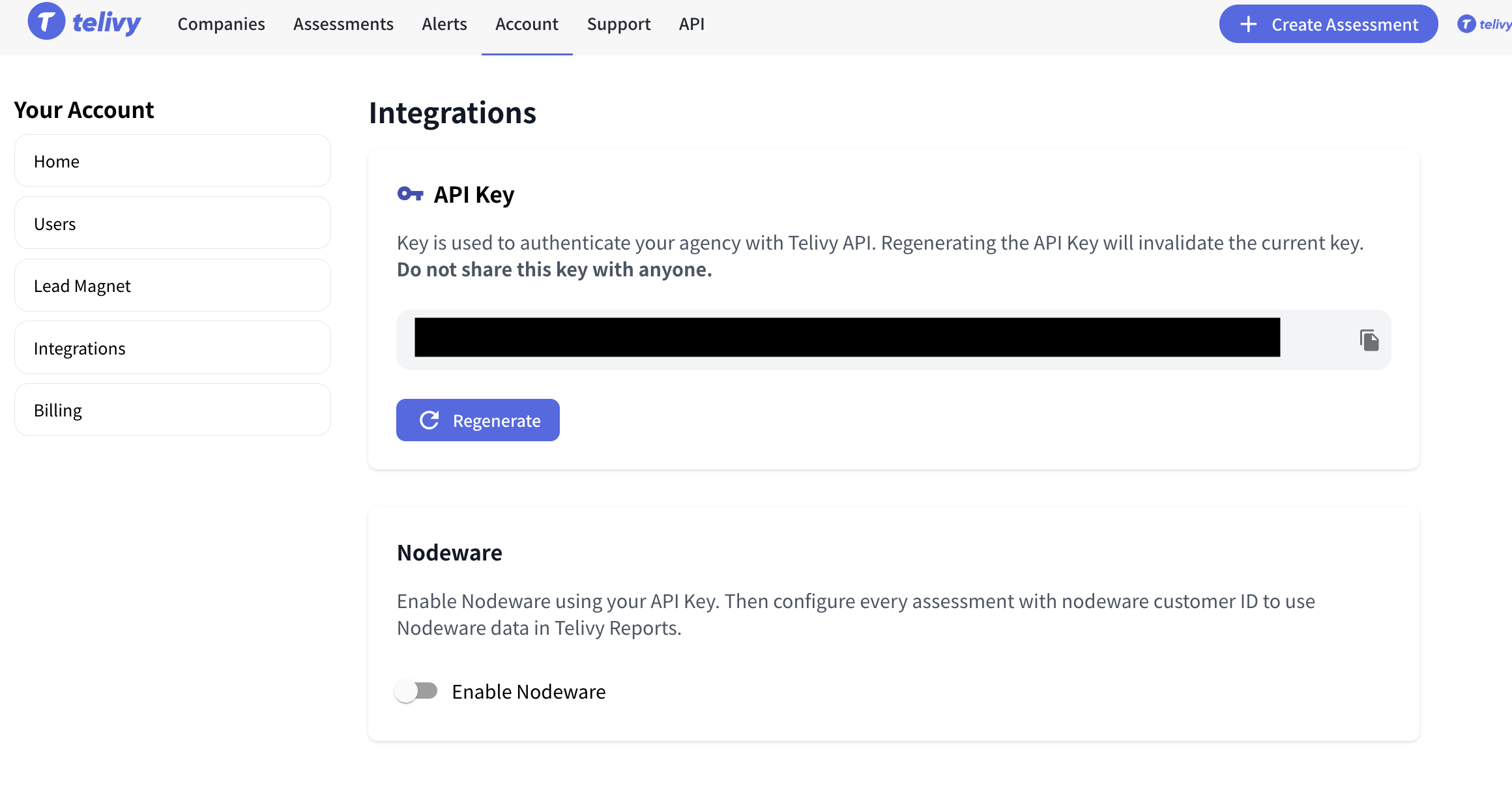The width and height of the screenshot is (1512, 786).
Task: Open Home in the Your Account sidebar
Action: coord(172,161)
